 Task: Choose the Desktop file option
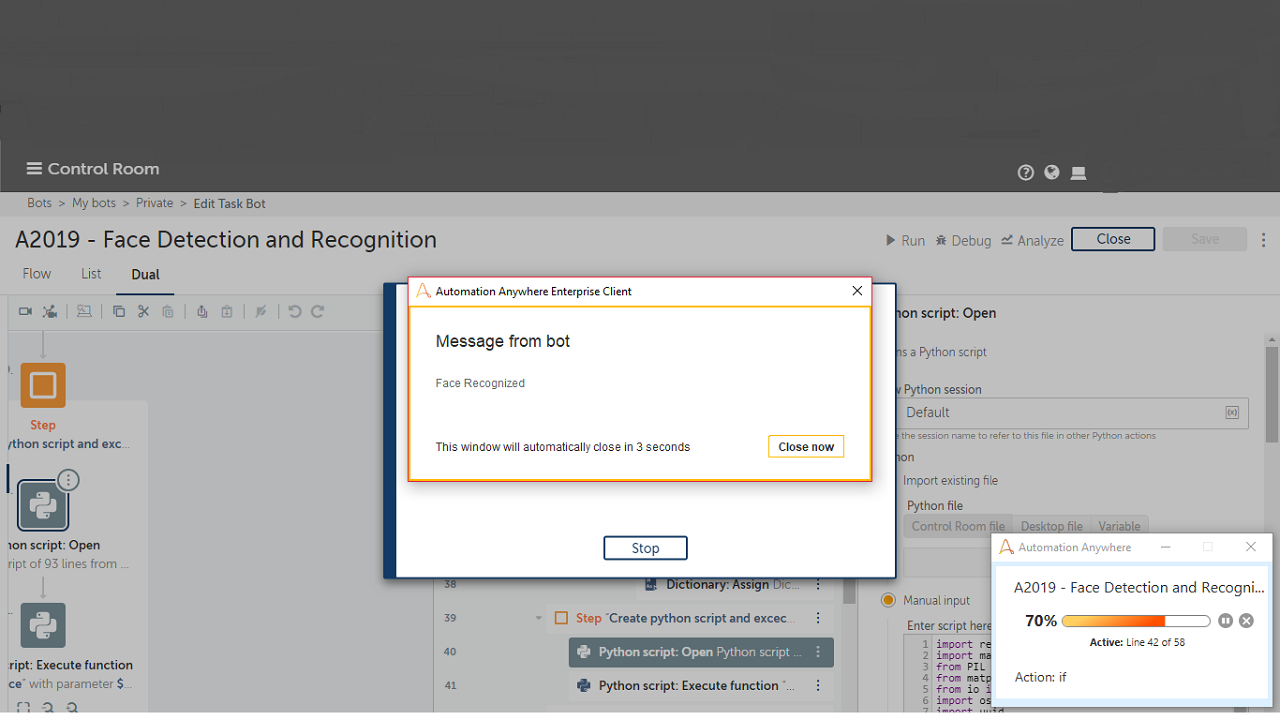point(1051,526)
